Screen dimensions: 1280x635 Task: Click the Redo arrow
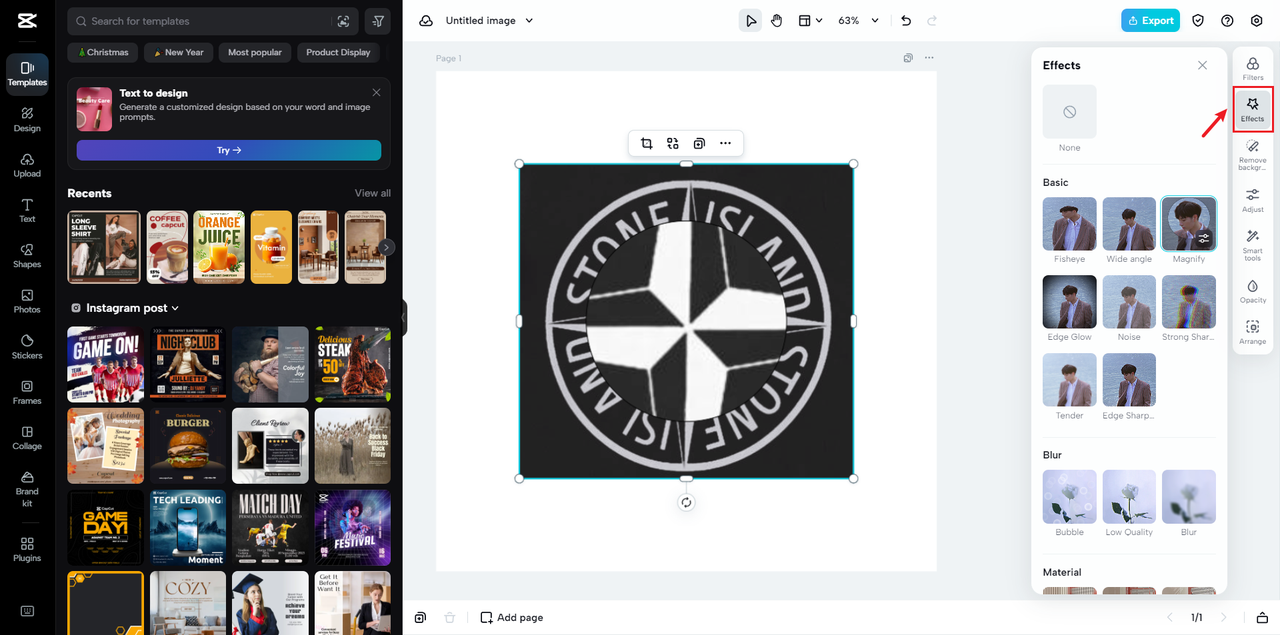tap(932, 20)
